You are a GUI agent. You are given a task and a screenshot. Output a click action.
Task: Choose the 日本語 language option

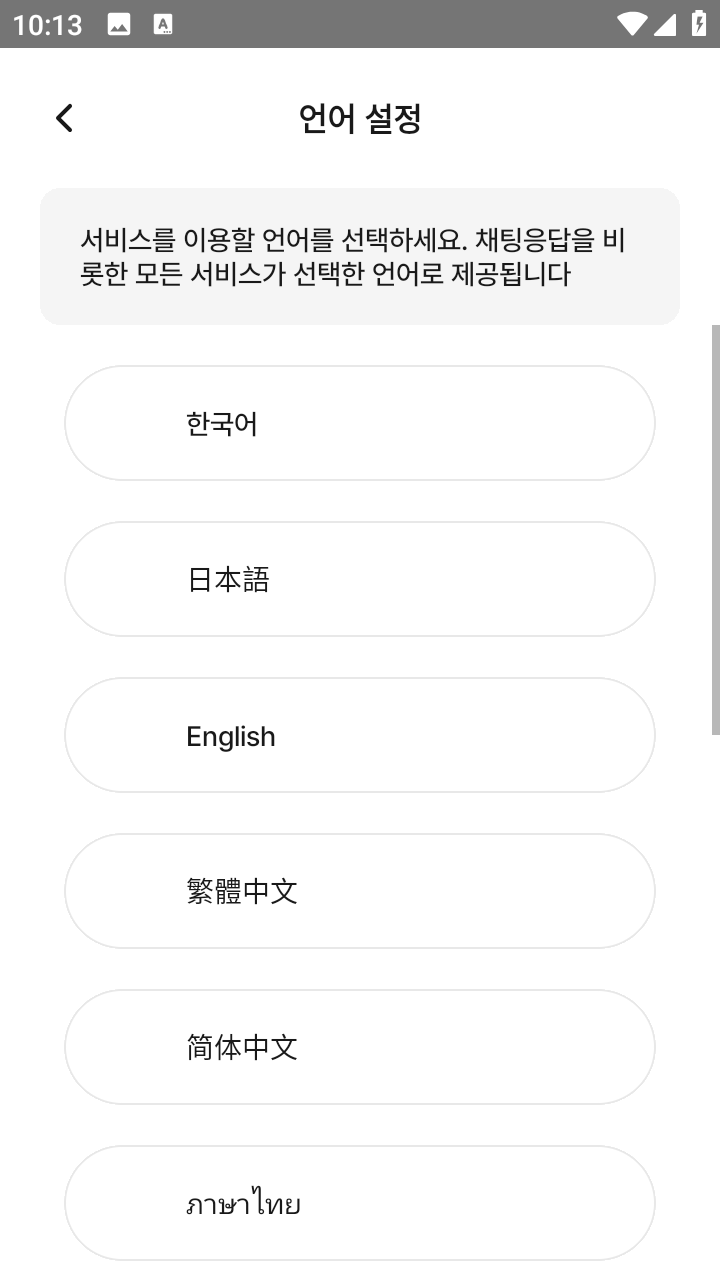point(360,579)
